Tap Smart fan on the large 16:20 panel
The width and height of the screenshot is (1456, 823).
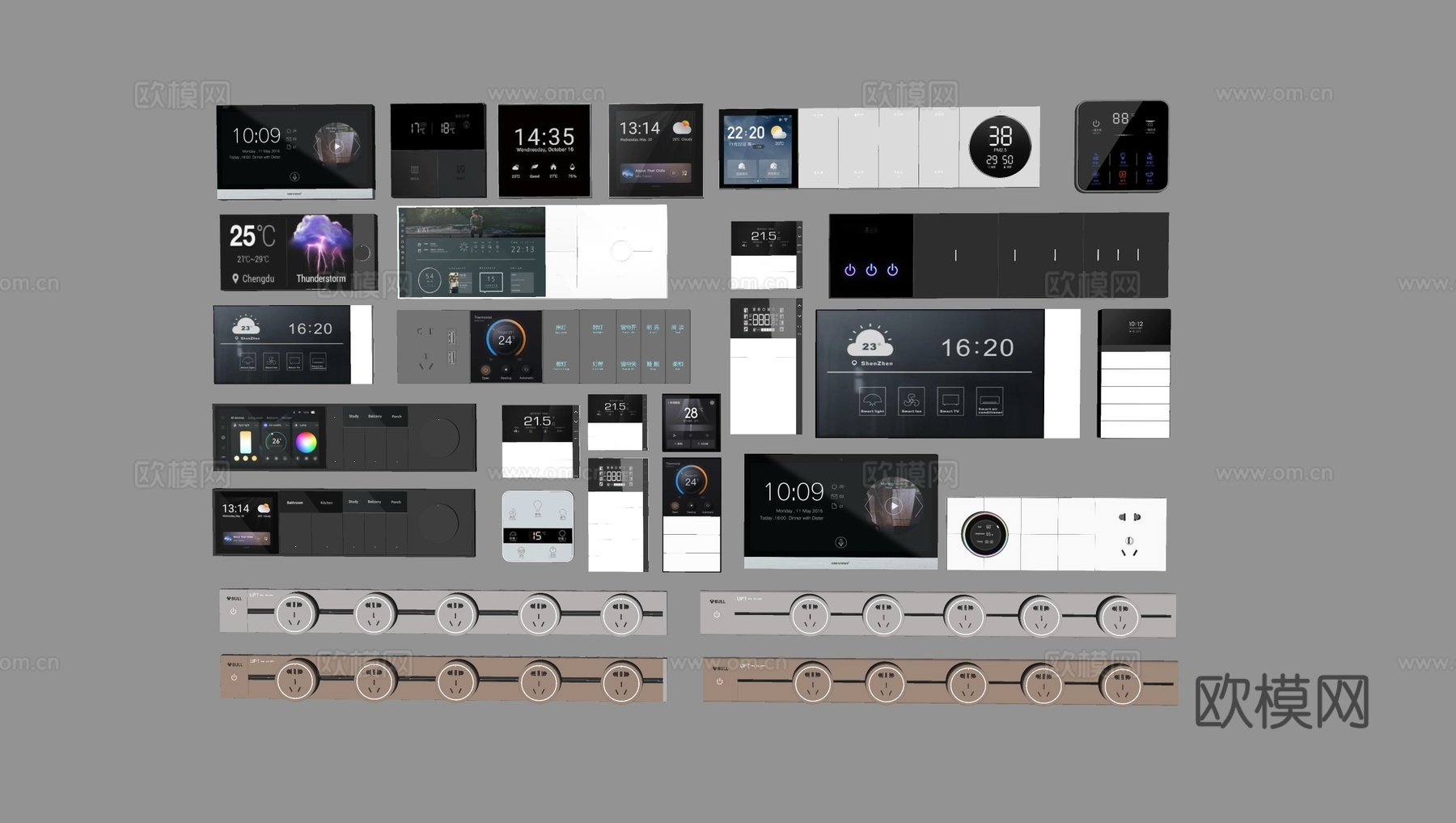tap(911, 401)
